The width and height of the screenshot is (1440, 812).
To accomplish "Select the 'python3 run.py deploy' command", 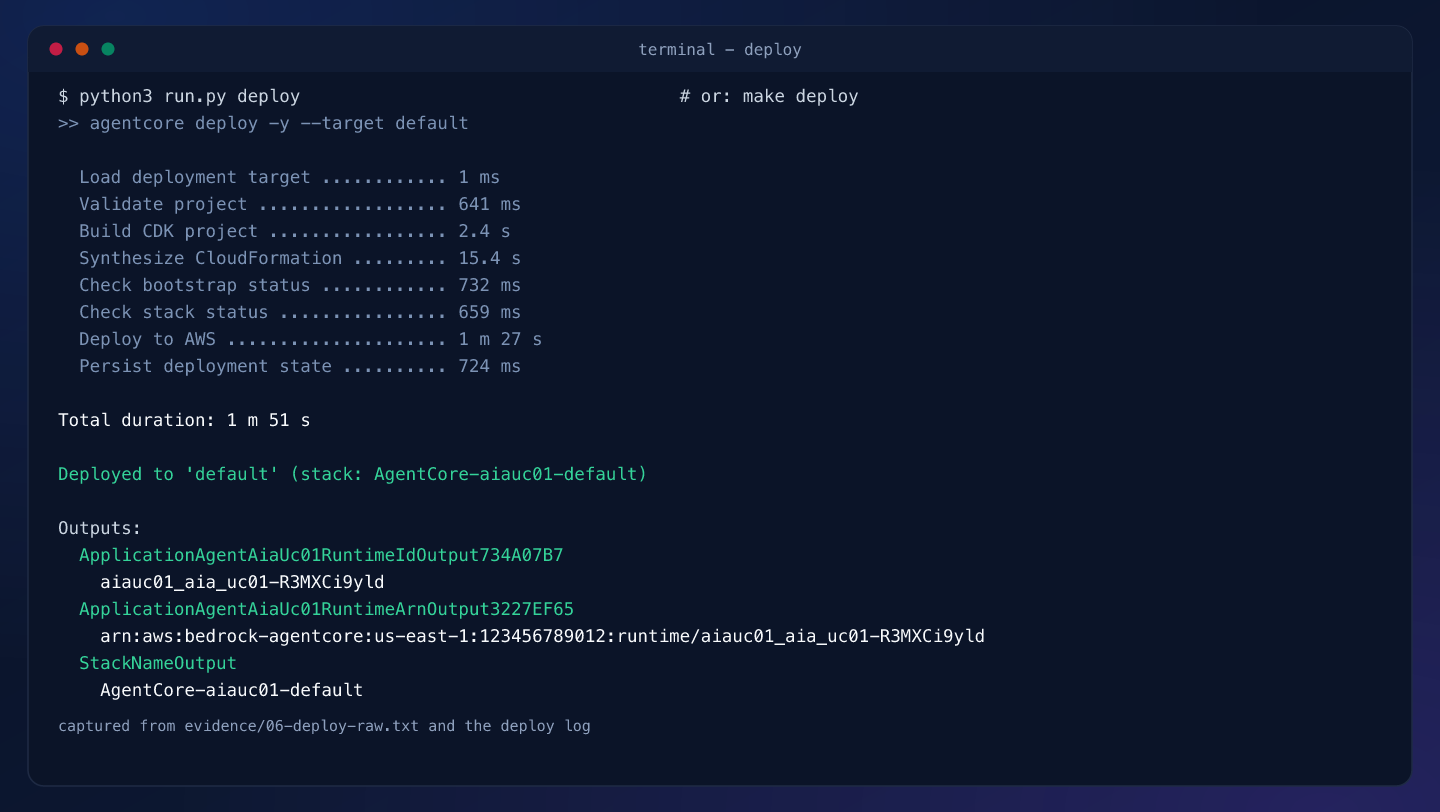I will point(190,96).
